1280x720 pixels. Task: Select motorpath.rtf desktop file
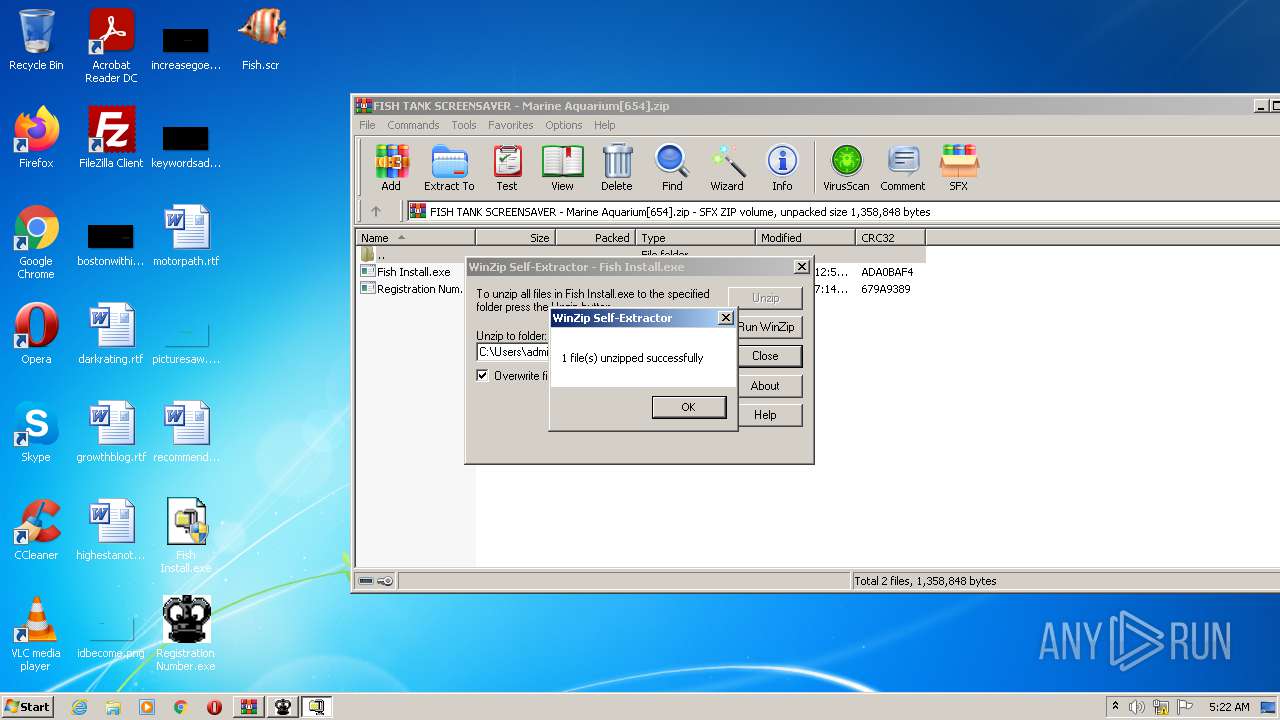click(186, 236)
